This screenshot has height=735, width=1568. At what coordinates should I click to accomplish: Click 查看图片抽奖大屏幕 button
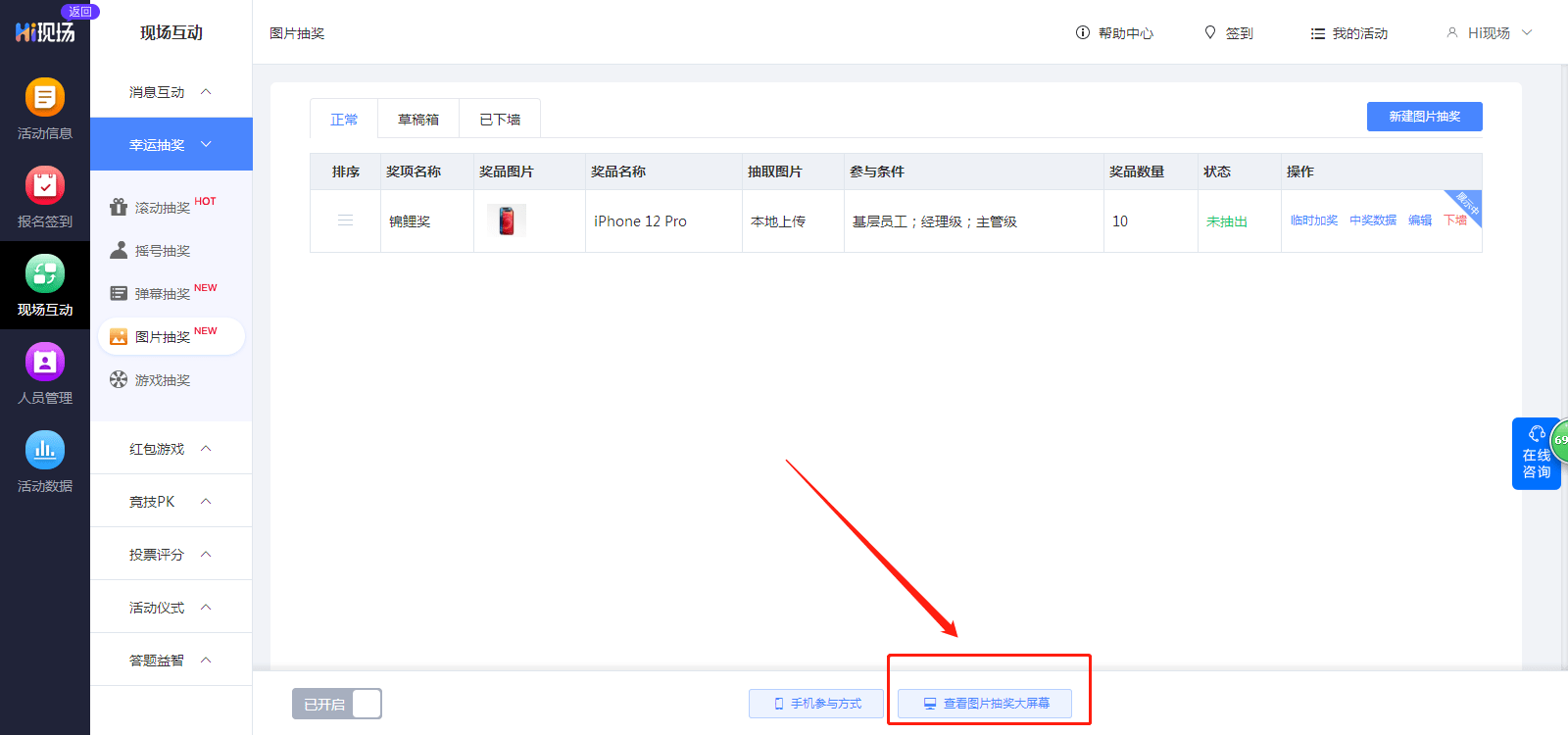pos(985,704)
